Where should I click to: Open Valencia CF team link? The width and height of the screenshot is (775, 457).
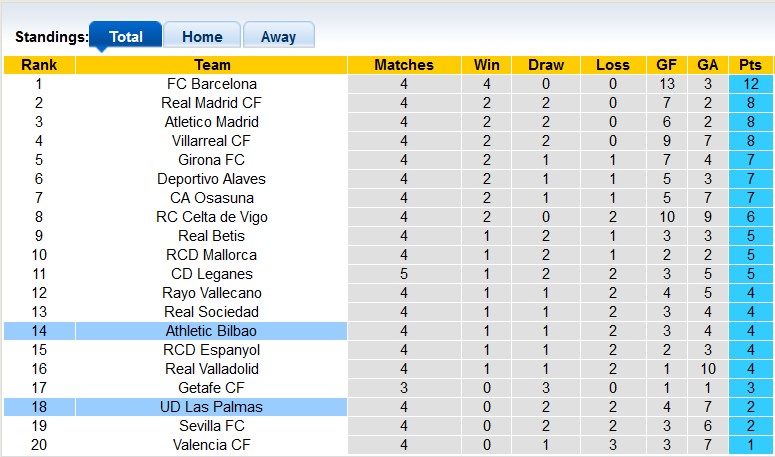[x=212, y=445]
